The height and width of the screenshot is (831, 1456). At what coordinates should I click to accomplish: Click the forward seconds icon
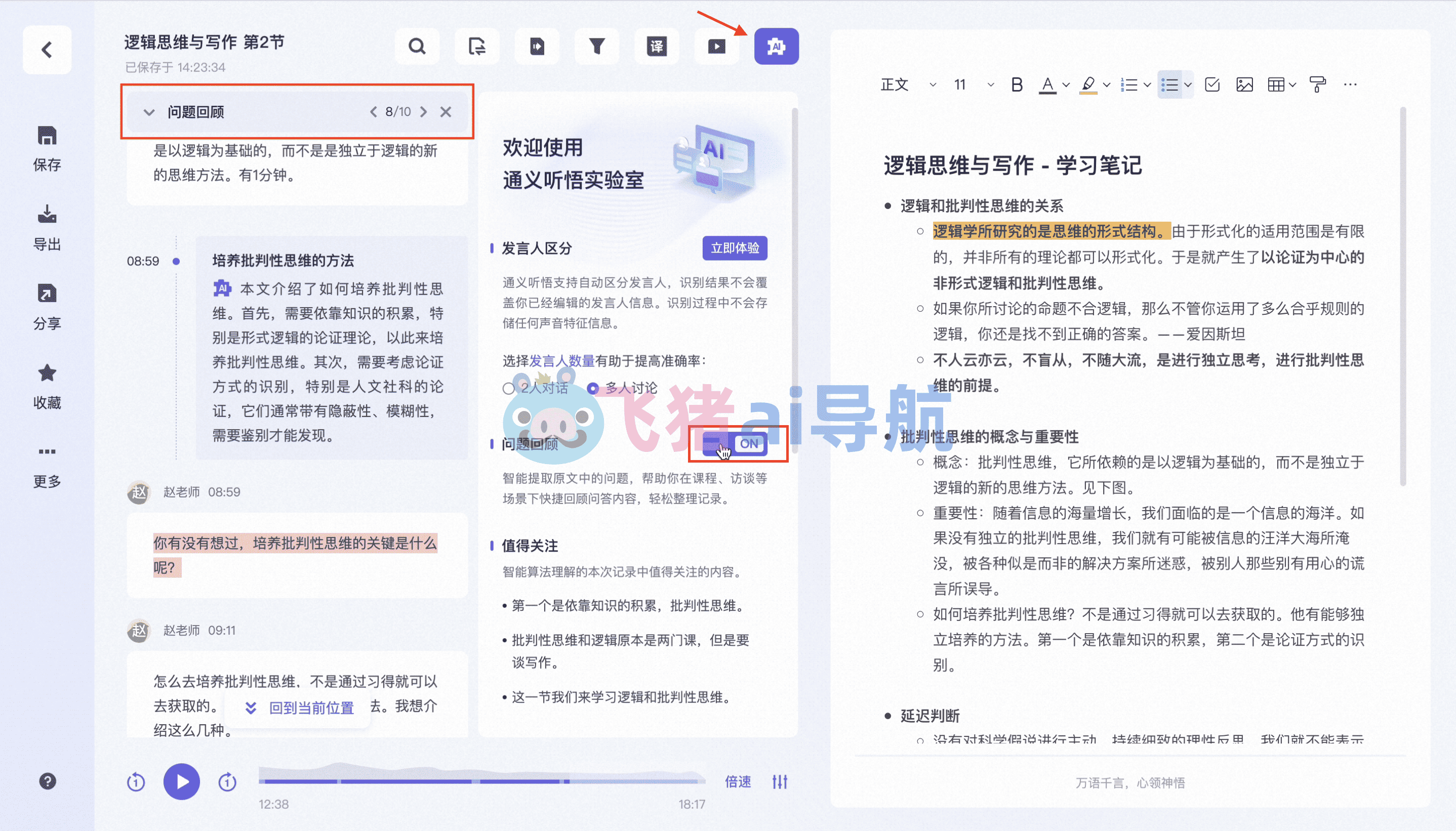227,781
